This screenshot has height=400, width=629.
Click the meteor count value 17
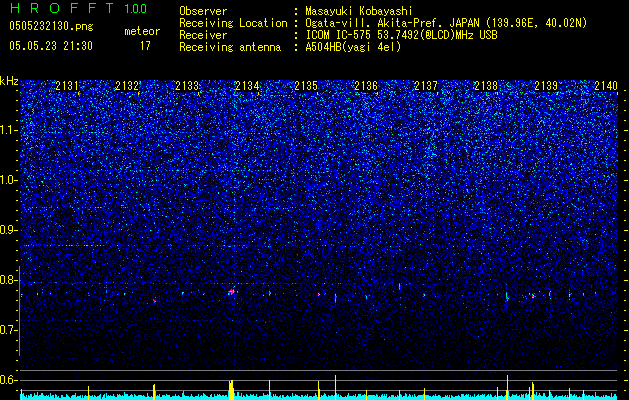pos(145,46)
